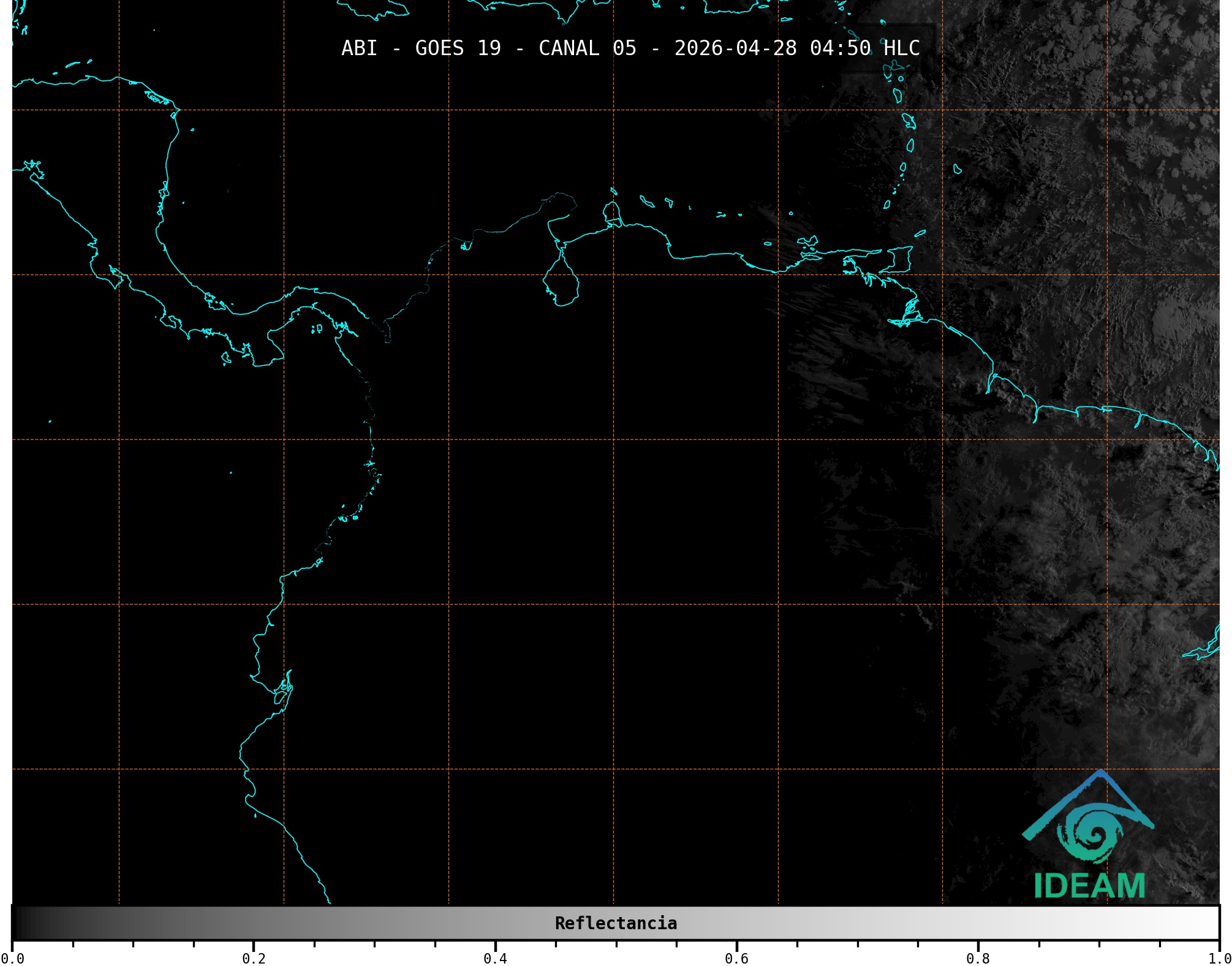This screenshot has height=966, width=1232.
Task: Click the CANAL 05 text in title
Action: click(587, 48)
